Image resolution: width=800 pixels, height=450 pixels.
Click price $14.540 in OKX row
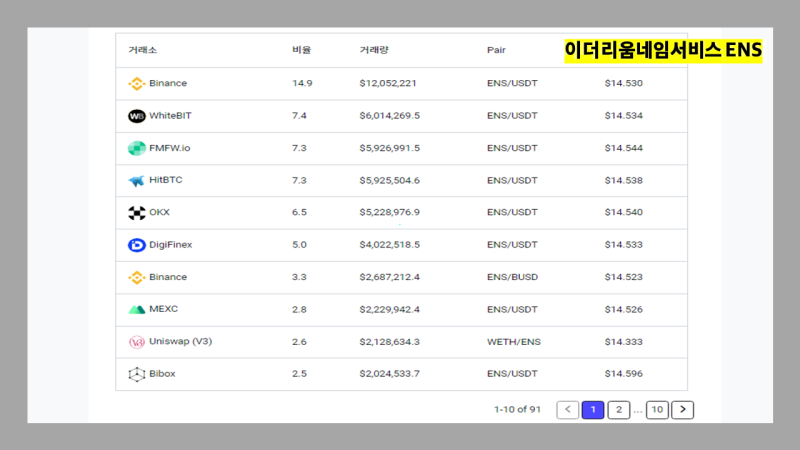[x=623, y=212]
